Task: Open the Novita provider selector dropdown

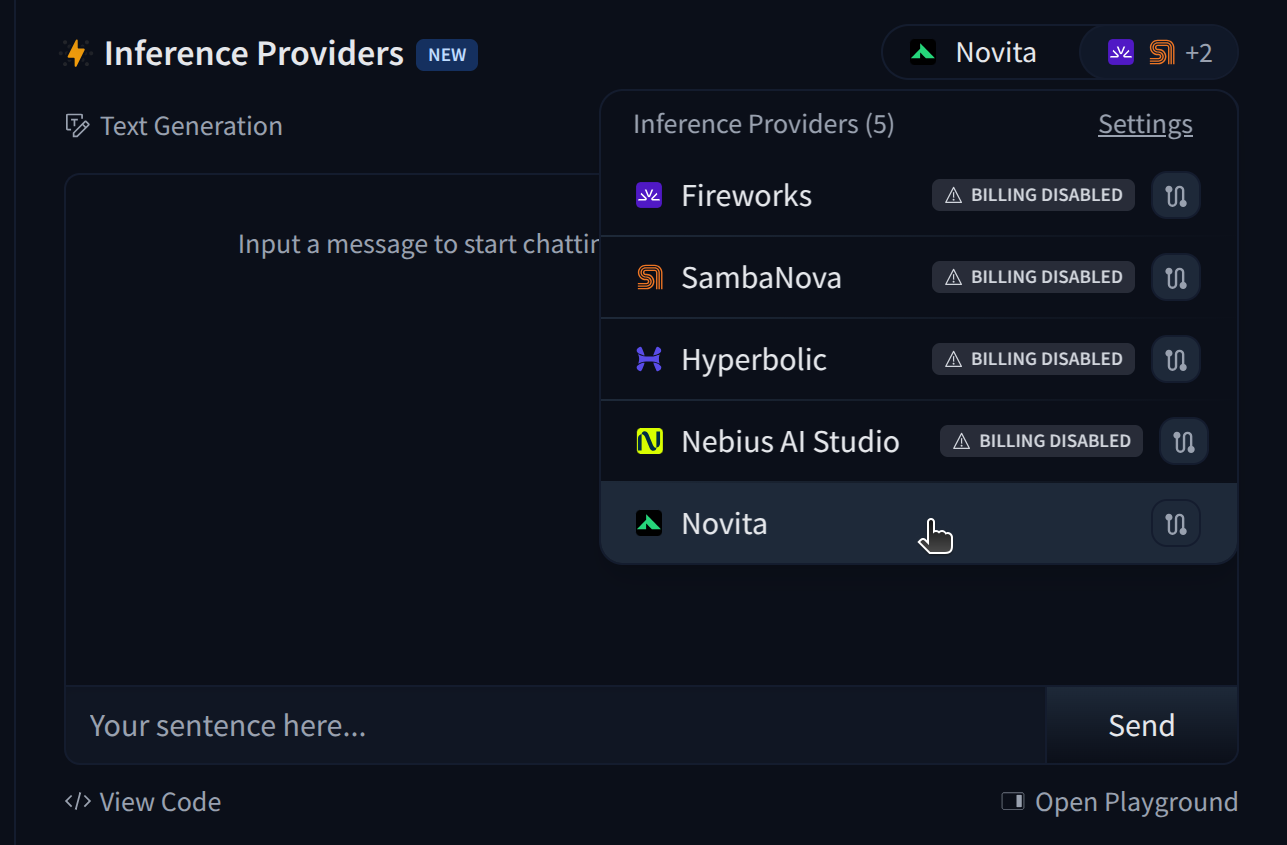Action: [x=972, y=51]
